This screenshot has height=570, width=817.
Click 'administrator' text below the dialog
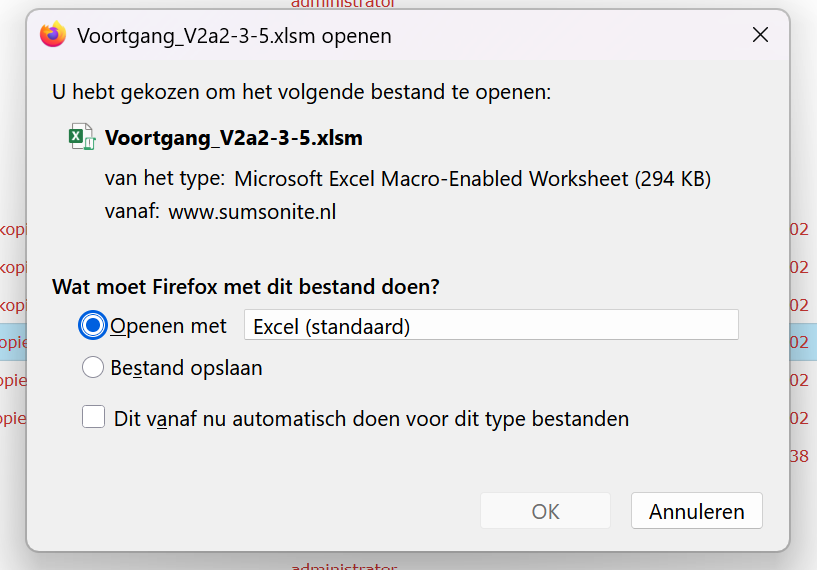[x=344, y=566]
